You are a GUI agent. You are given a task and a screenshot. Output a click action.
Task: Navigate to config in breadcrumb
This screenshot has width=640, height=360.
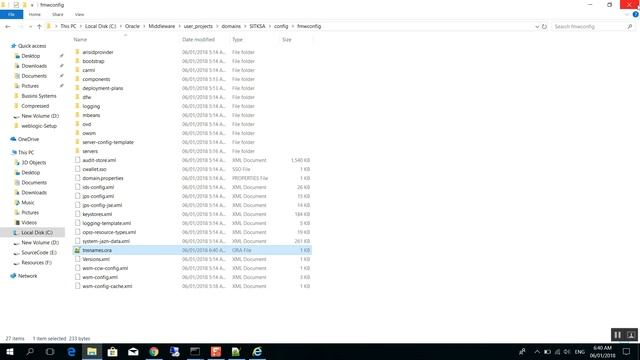(x=281, y=26)
